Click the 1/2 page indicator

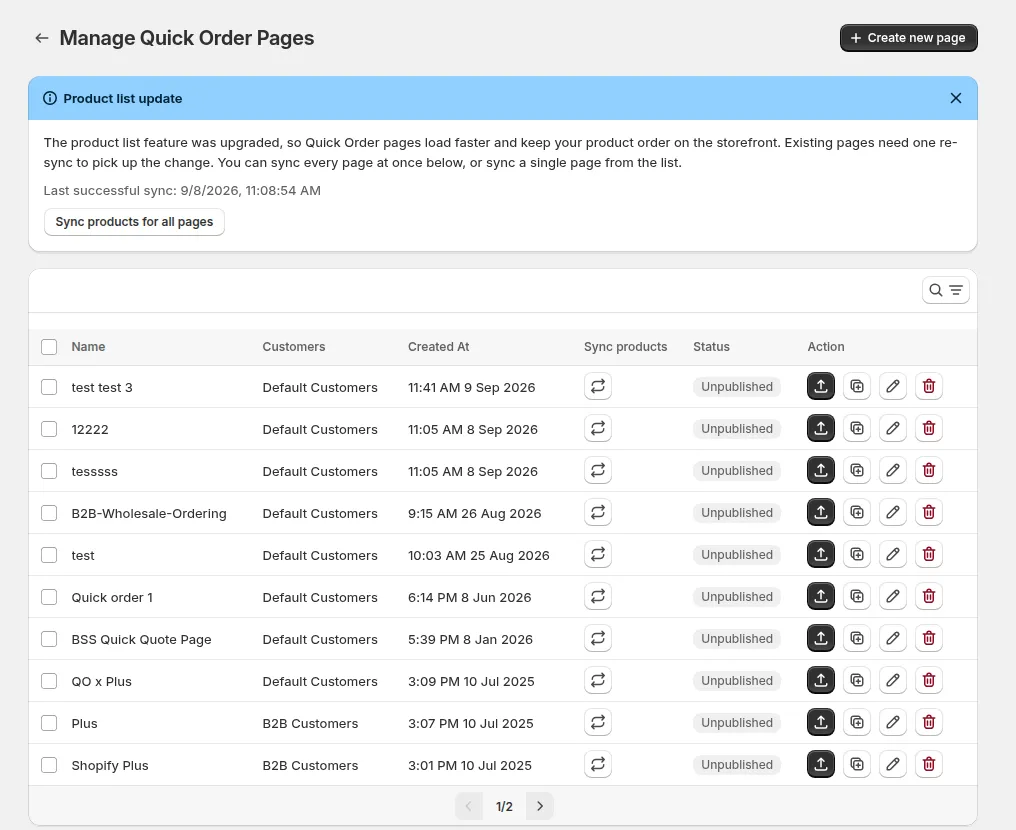504,807
